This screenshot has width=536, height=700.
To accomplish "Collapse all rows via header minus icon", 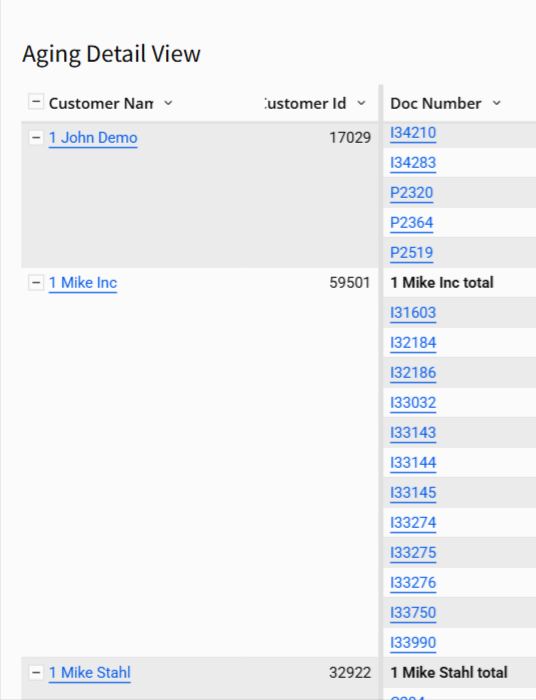I will click(x=36, y=101).
